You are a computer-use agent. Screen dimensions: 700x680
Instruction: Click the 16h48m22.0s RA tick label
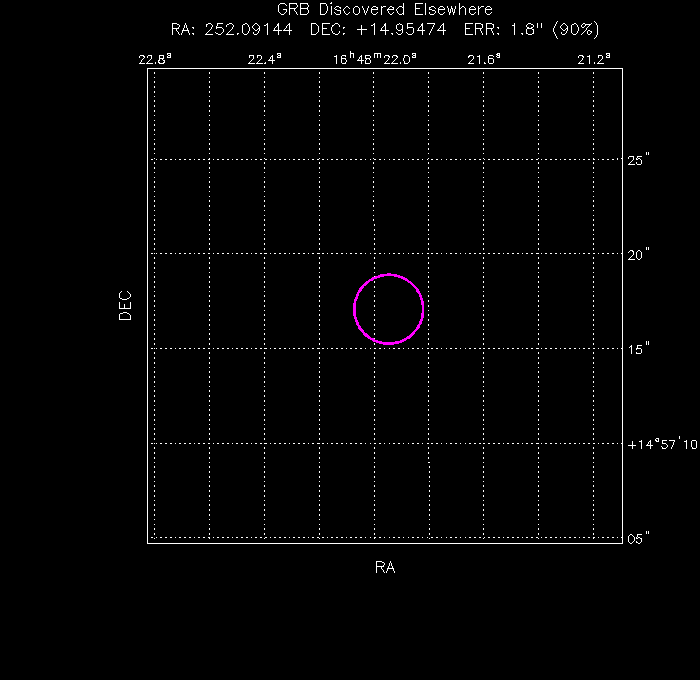coord(375,59)
